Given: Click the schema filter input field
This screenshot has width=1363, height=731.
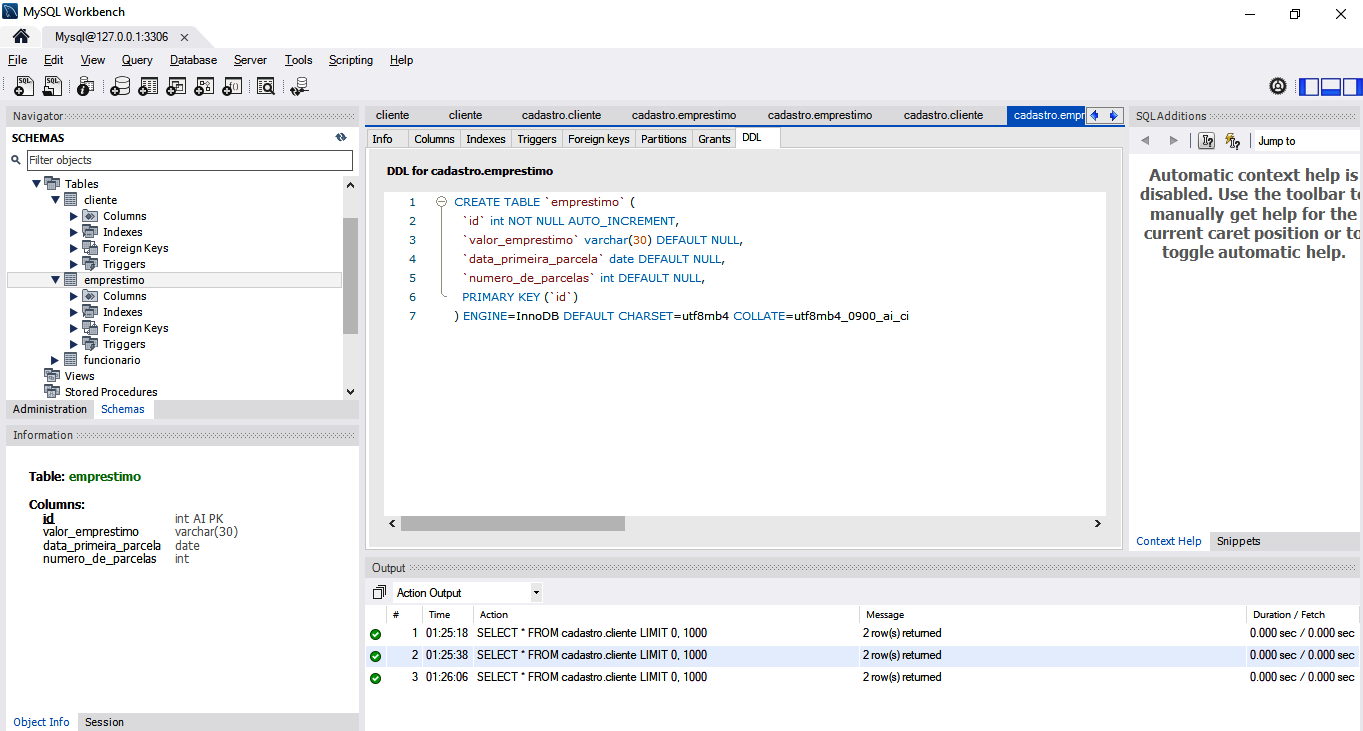Looking at the screenshot, I should [x=190, y=160].
